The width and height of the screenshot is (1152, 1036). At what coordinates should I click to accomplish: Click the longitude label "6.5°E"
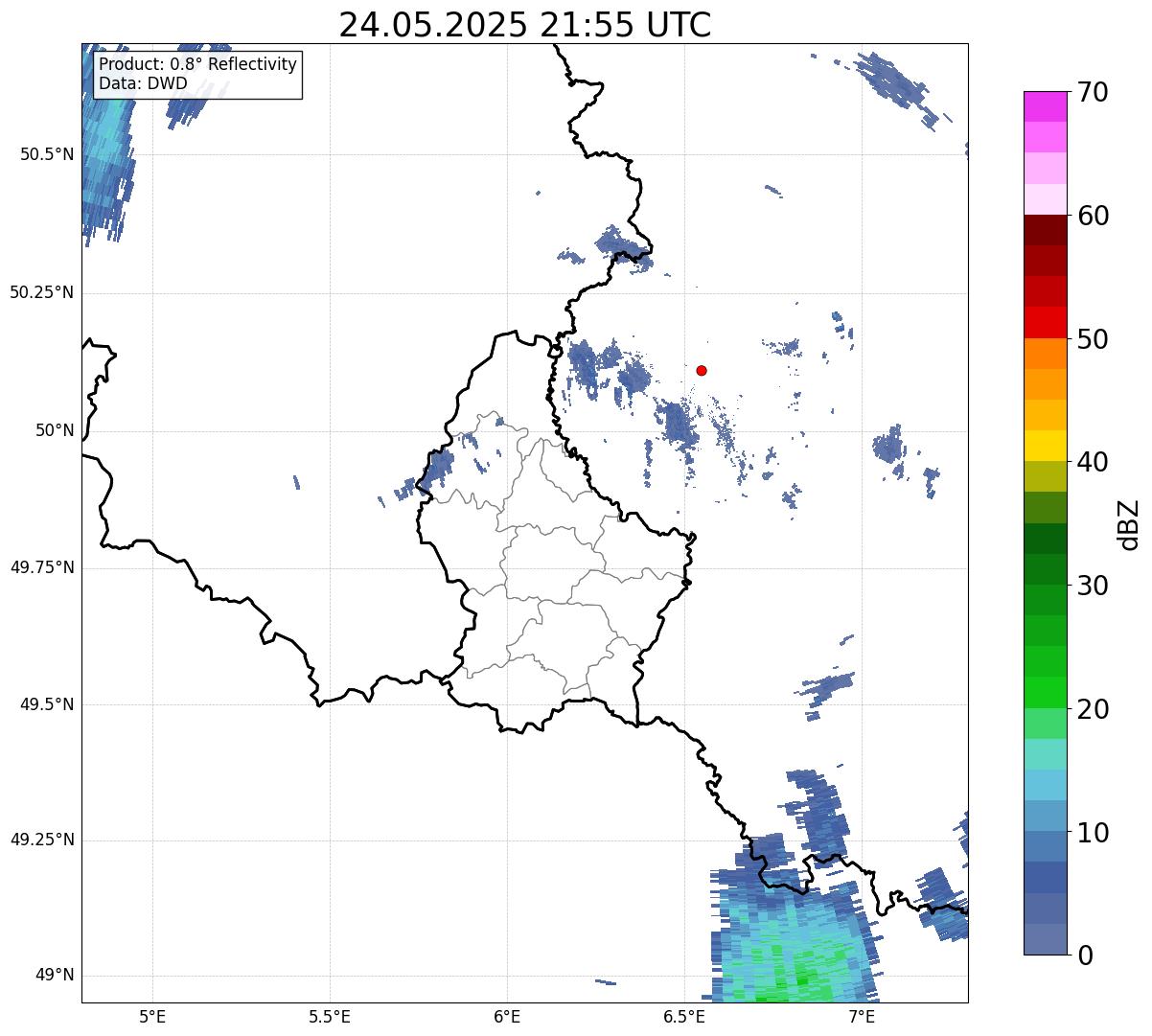pos(684,1017)
